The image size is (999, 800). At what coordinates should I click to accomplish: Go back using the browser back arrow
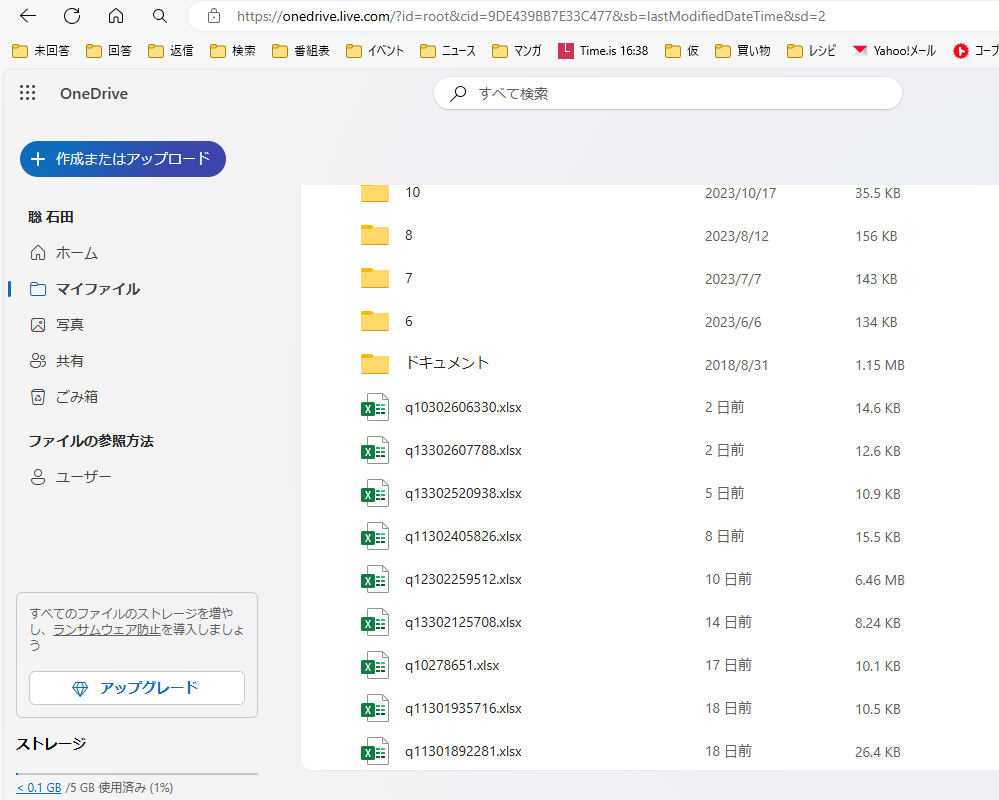[x=28, y=16]
